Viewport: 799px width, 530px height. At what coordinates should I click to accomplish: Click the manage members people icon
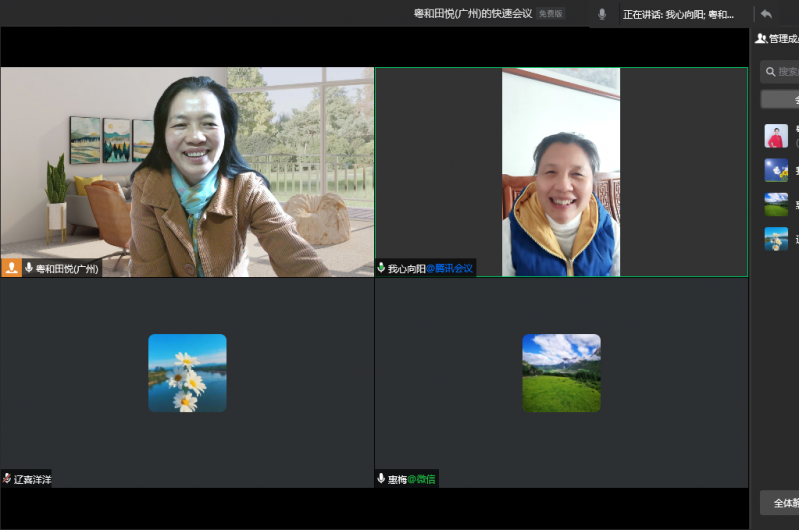(761, 38)
